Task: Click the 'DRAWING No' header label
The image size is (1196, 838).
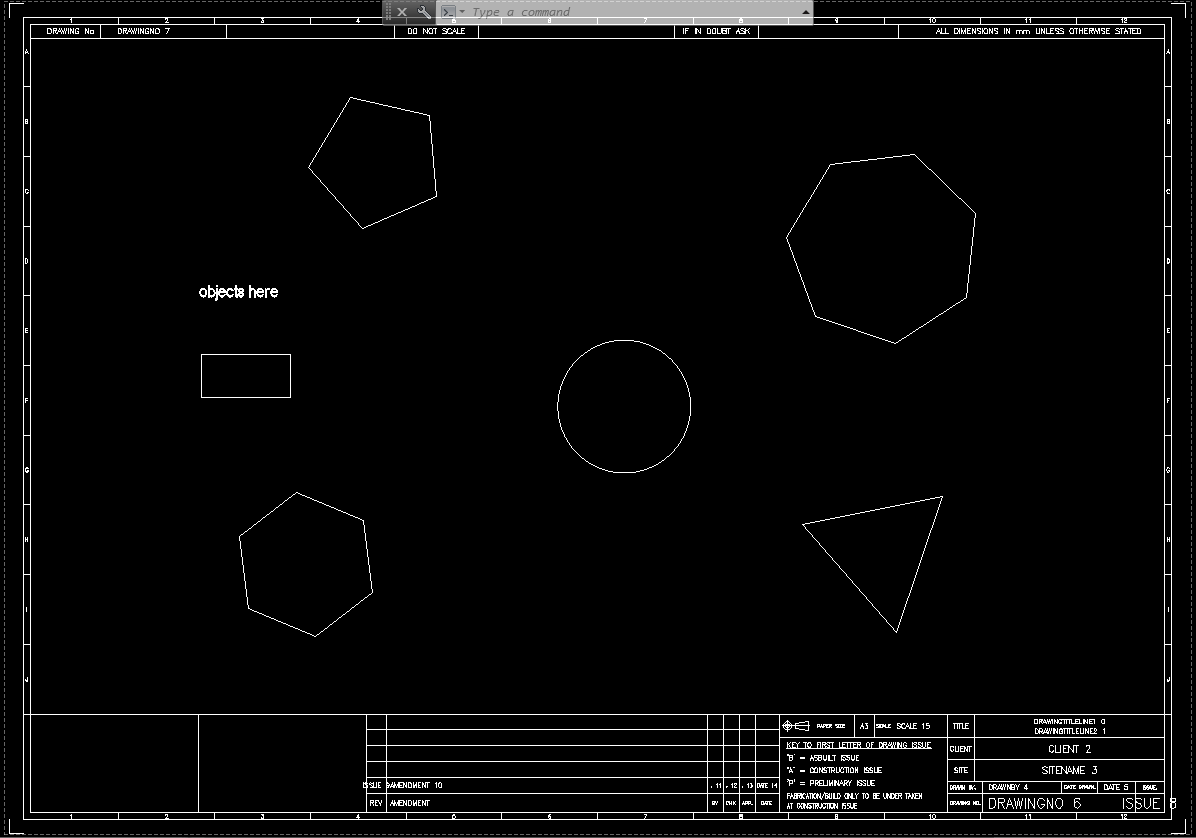Action: point(70,31)
